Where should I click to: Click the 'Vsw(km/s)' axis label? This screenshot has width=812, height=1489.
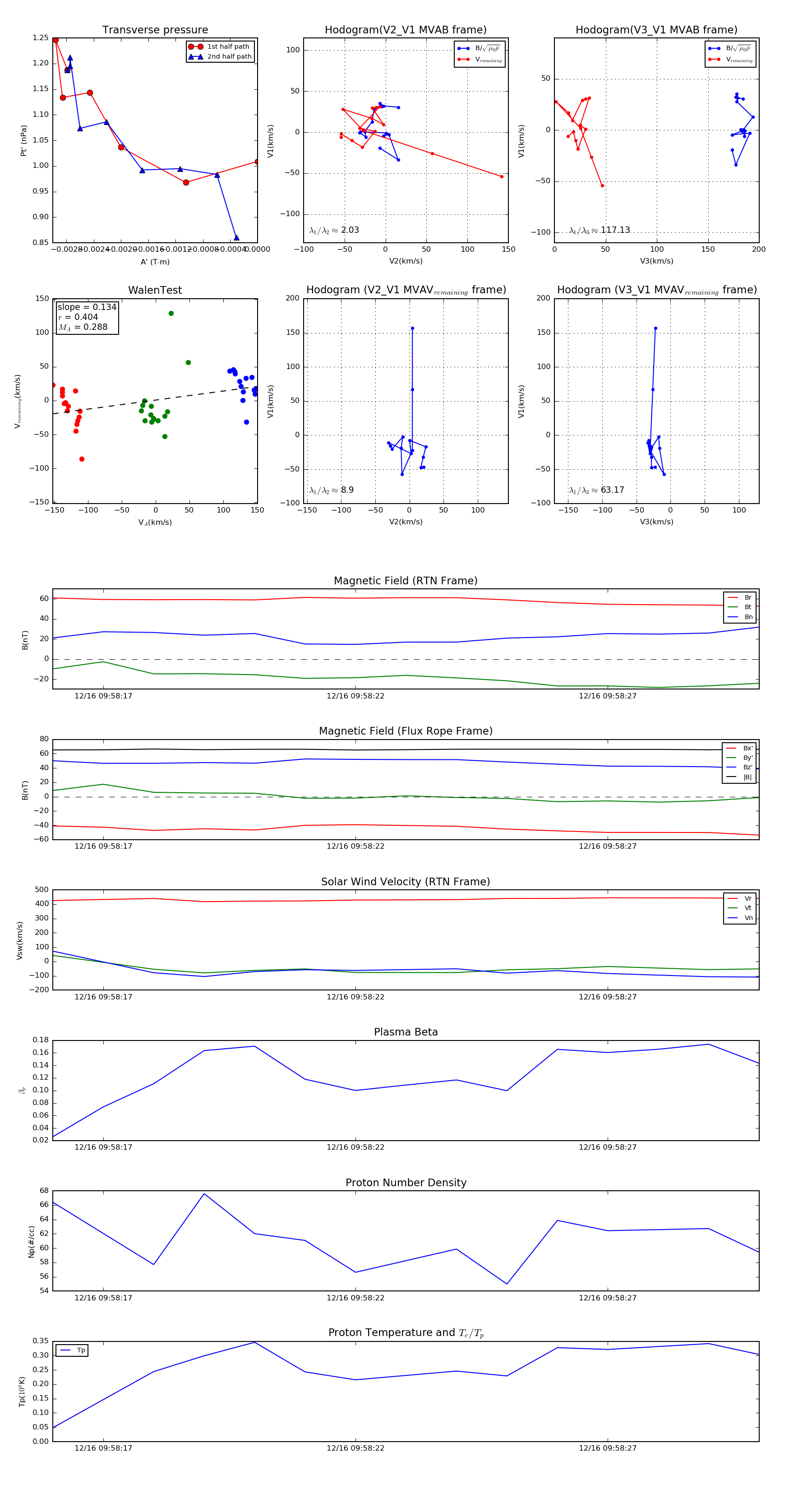(20, 940)
